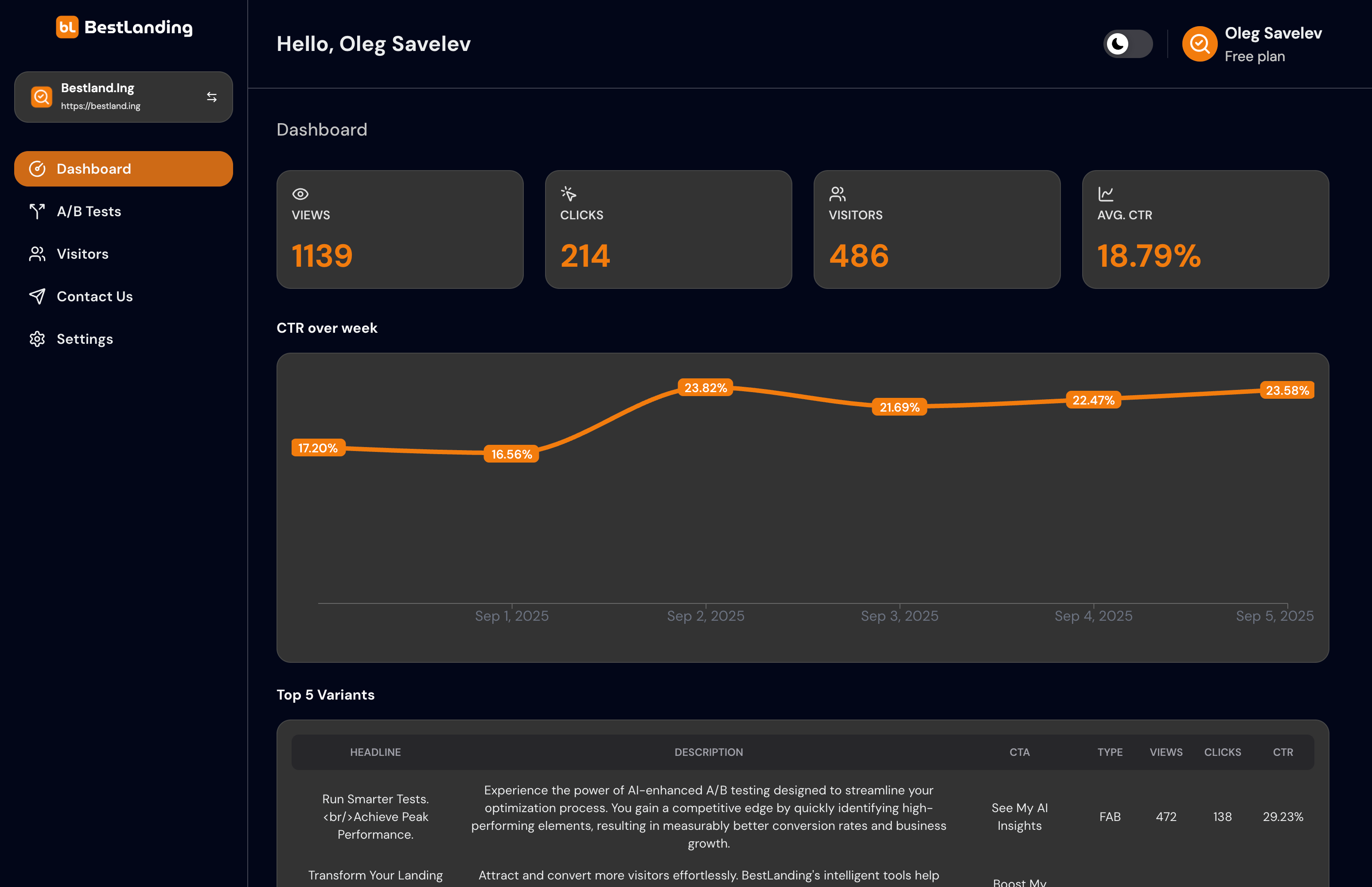This screenshot has width=1372, height=887.
Task: Open the Bestland.lng site selector
Action: [123, 96]
